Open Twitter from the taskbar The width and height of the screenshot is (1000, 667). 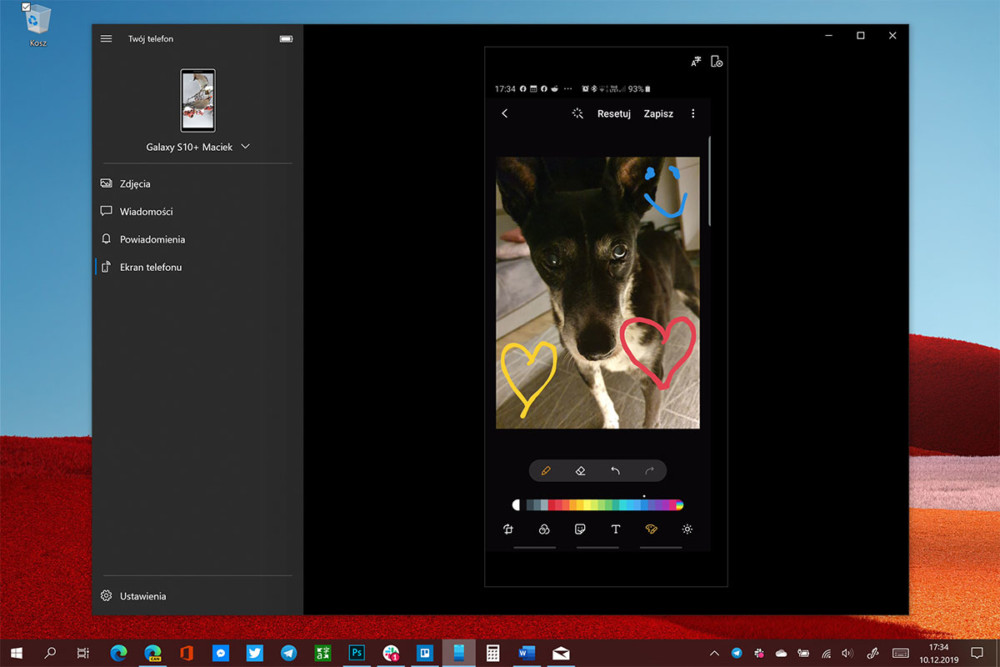click(x=254, y=653)
